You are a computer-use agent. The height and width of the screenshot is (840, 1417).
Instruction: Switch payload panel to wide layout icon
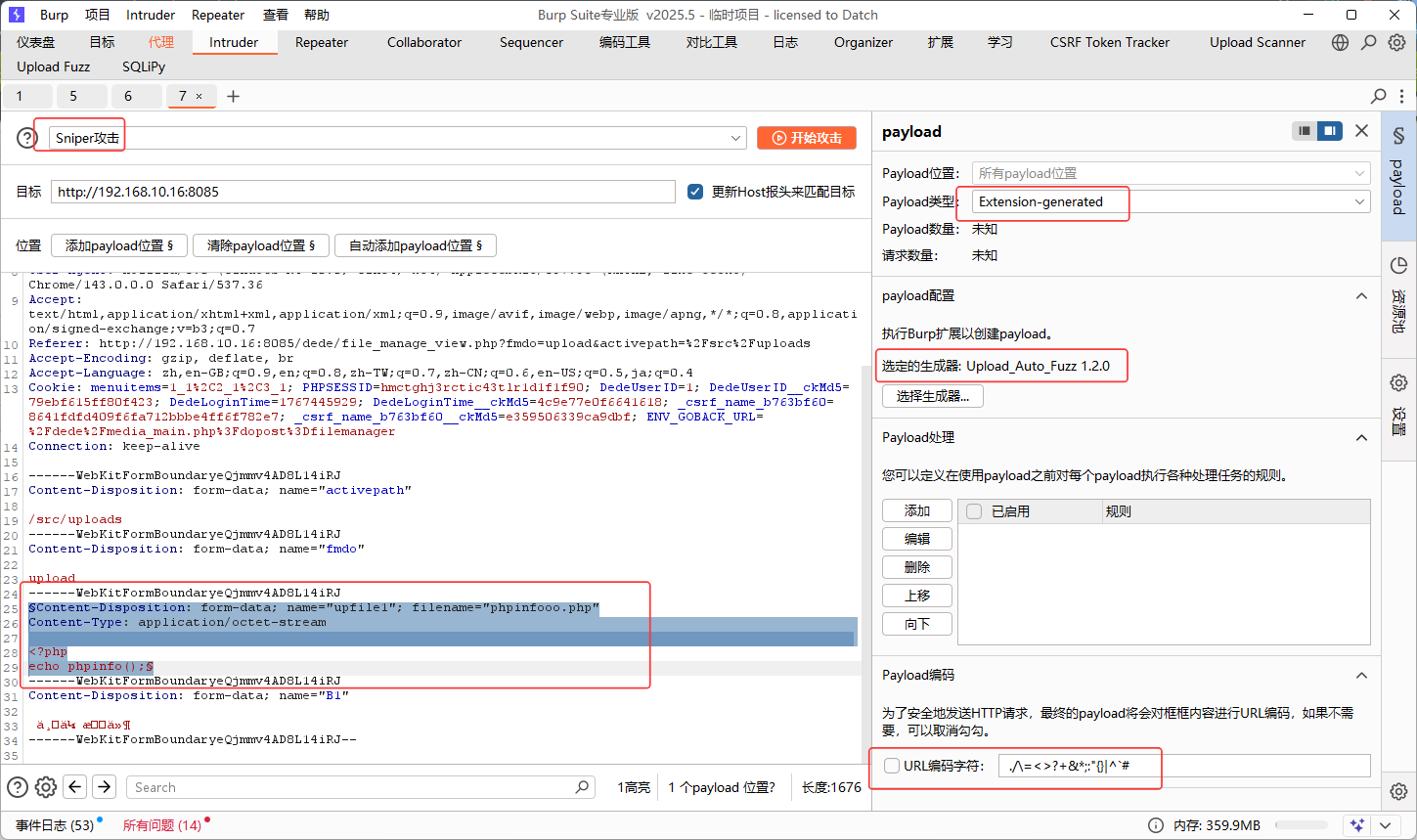click(1329, 131)
